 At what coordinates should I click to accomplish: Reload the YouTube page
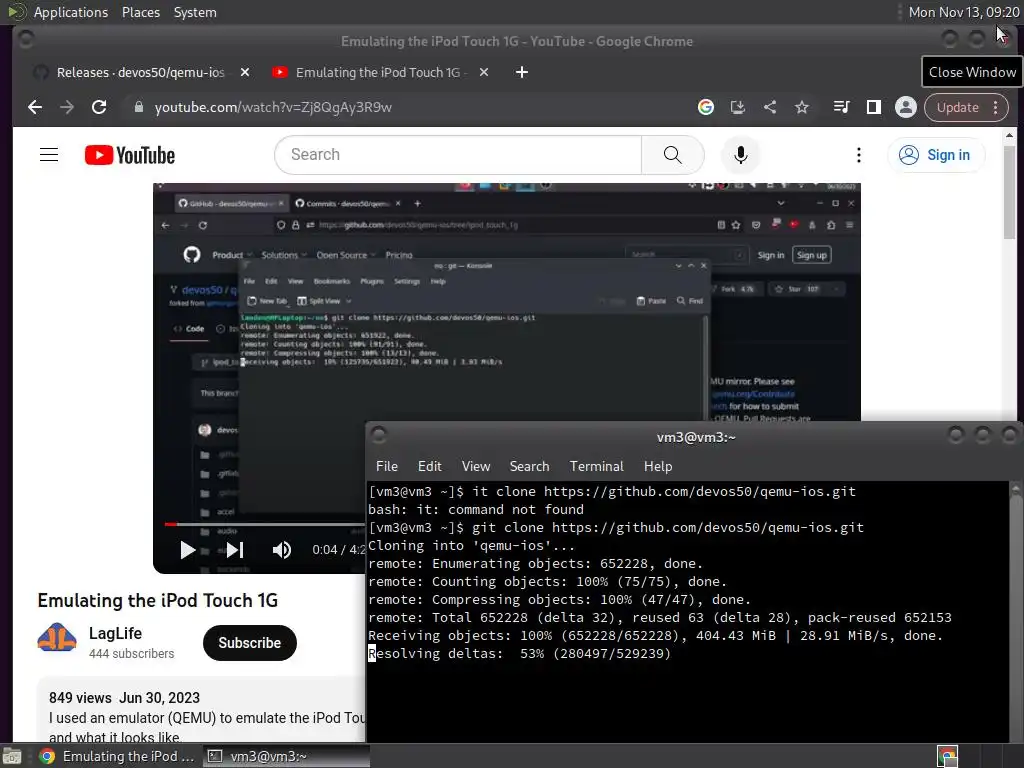(99, 107)
